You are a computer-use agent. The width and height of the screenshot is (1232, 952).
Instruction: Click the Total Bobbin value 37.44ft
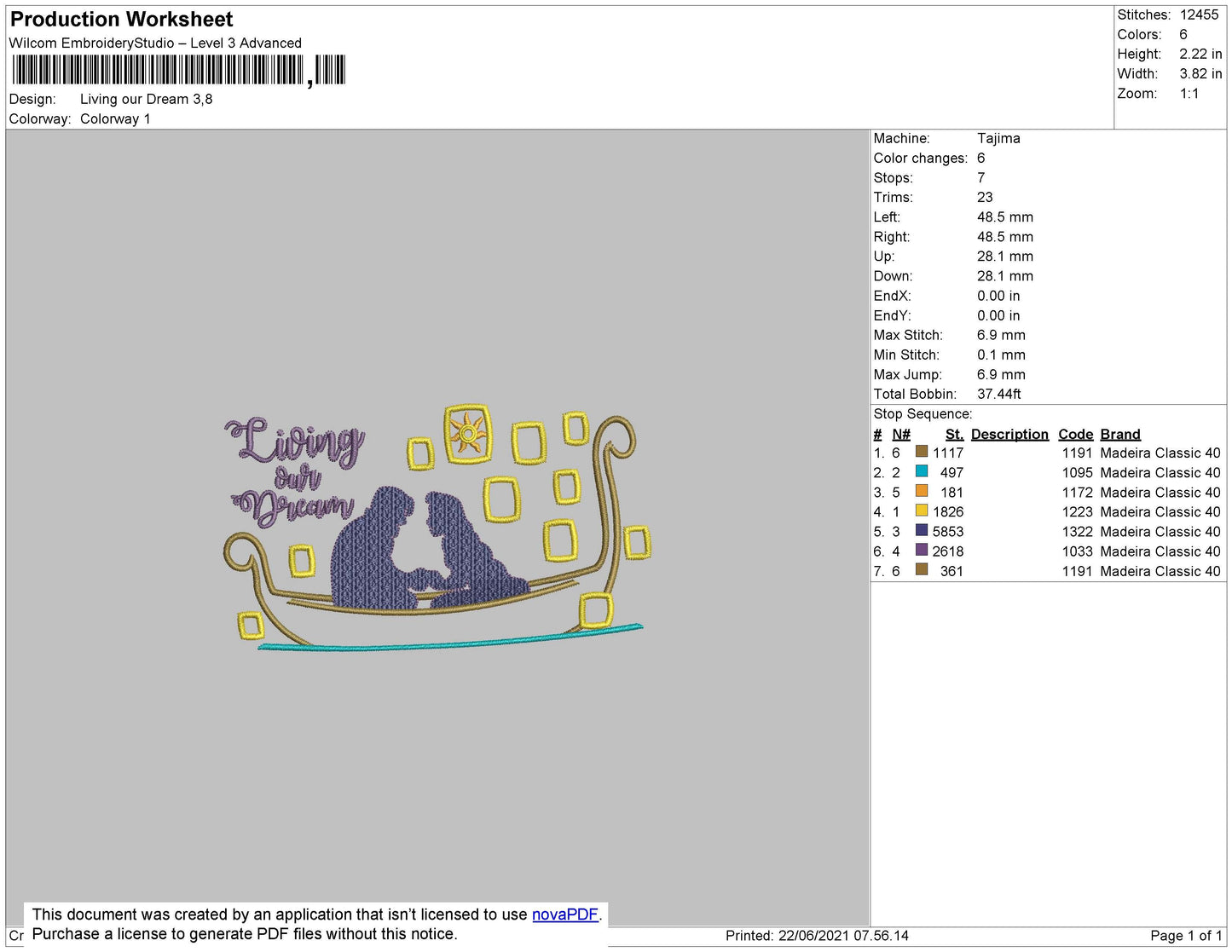coord(999,394)
